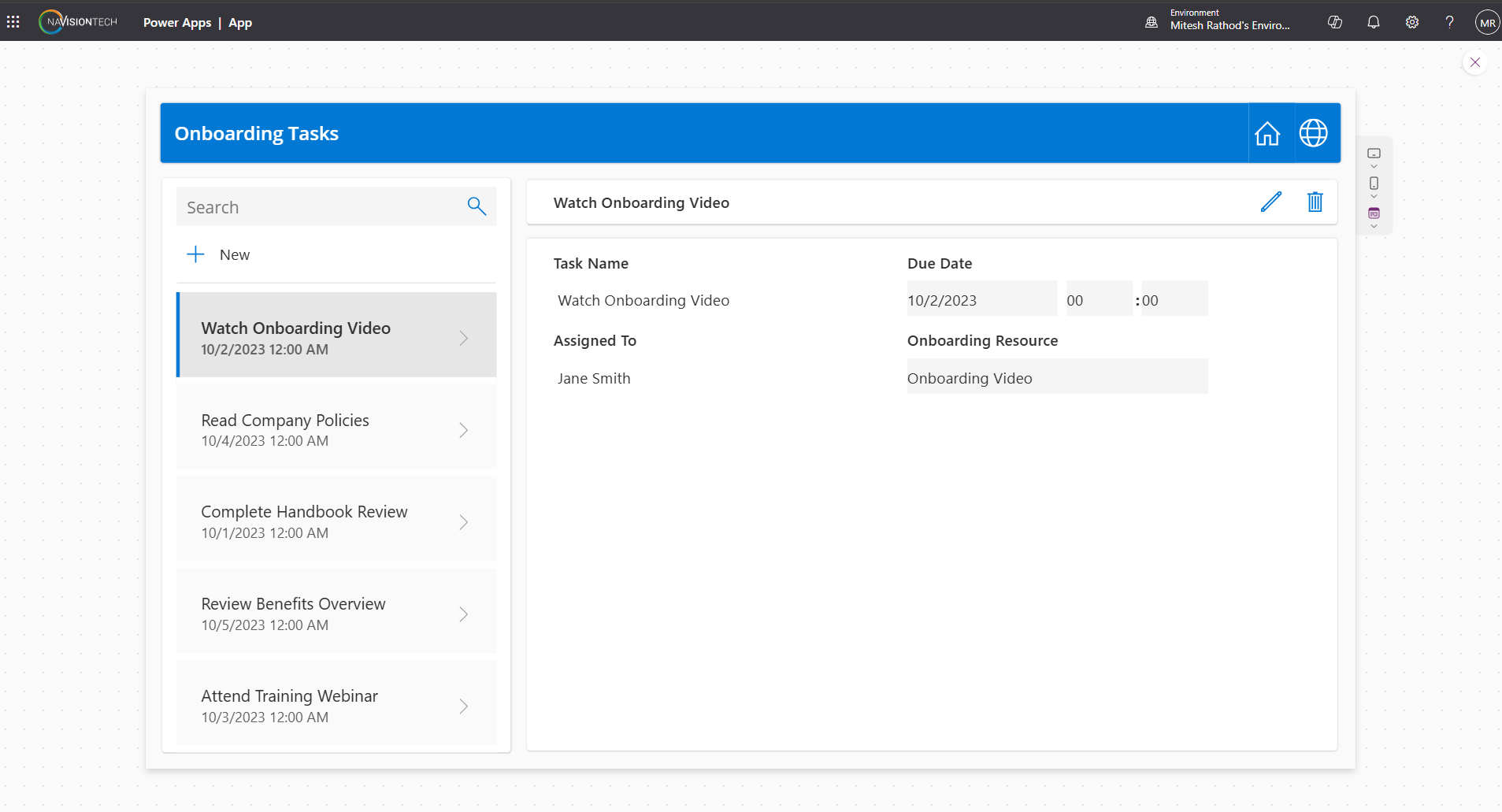Click the pencil edit icon
Screen dimensions: 1502x812
click(1270, 202)
